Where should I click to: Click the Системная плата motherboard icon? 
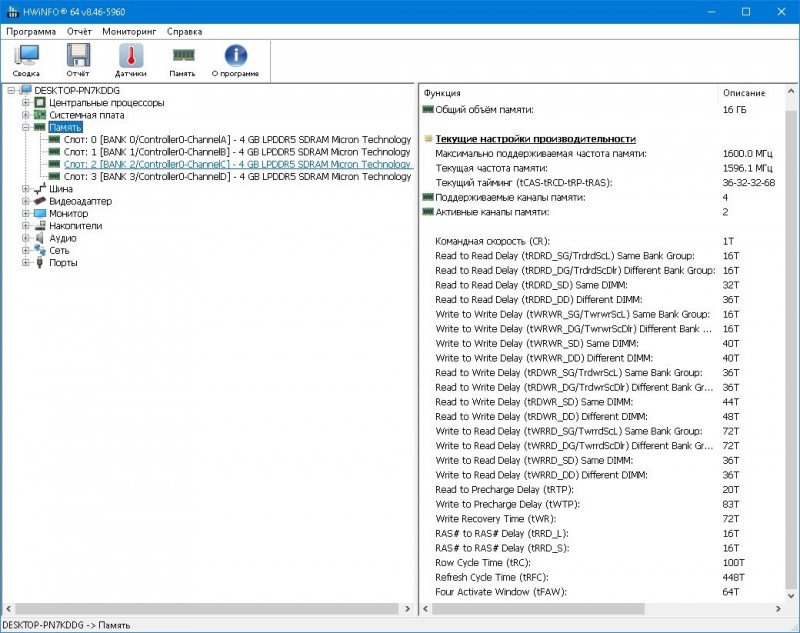40,115
